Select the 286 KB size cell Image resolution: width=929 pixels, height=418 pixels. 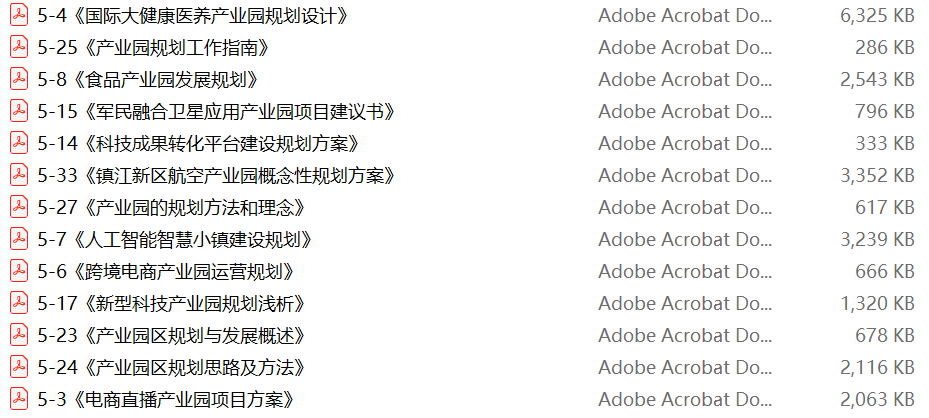(885, 47)
